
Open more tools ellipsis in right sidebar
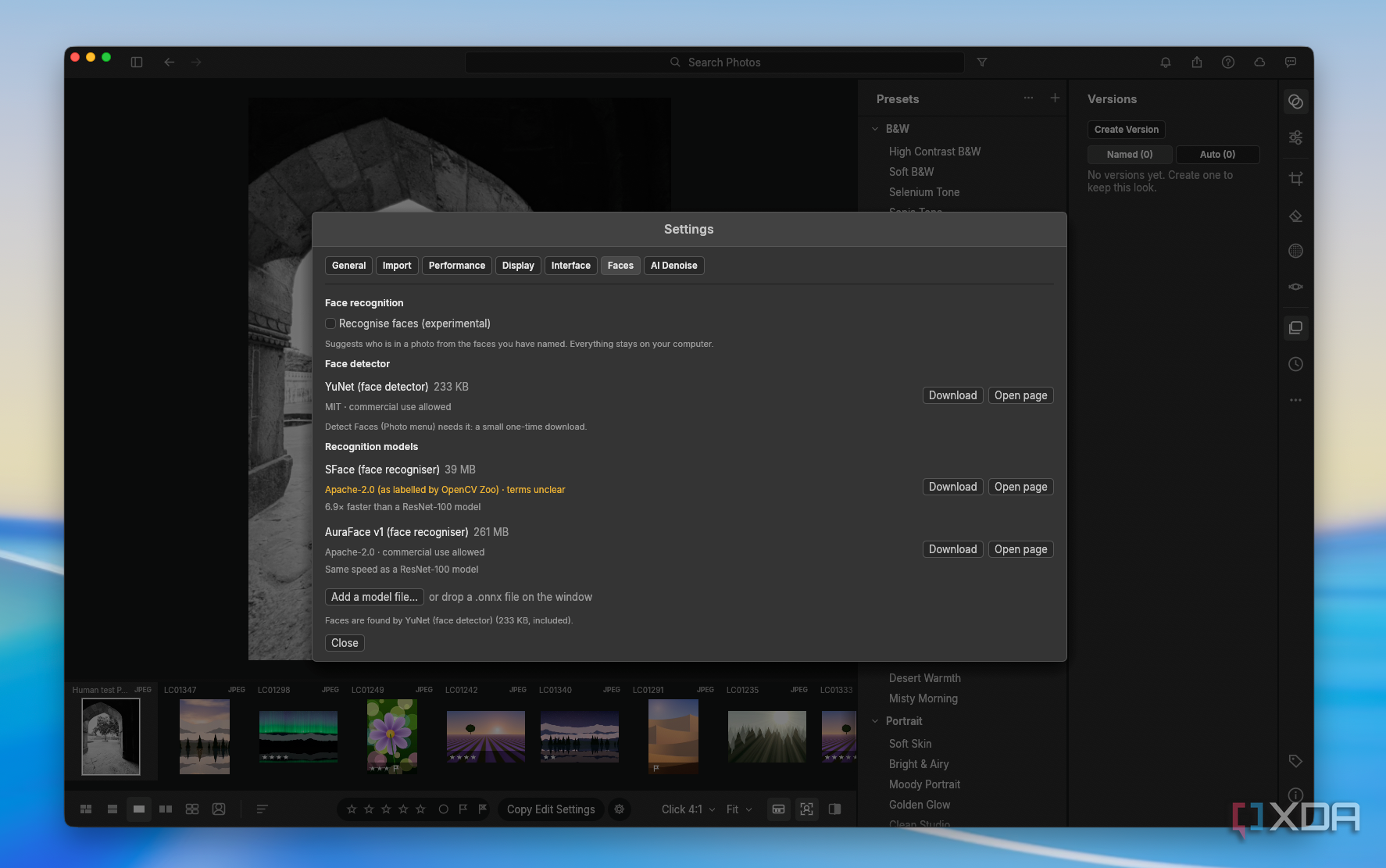click(1295, 400)
